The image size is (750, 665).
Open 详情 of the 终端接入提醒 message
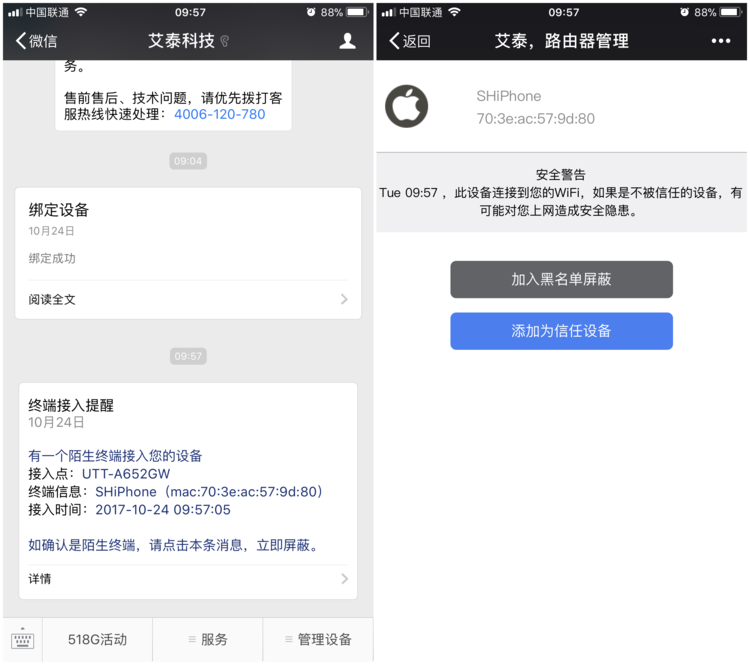pyautogui.click(x=188, y=579)
